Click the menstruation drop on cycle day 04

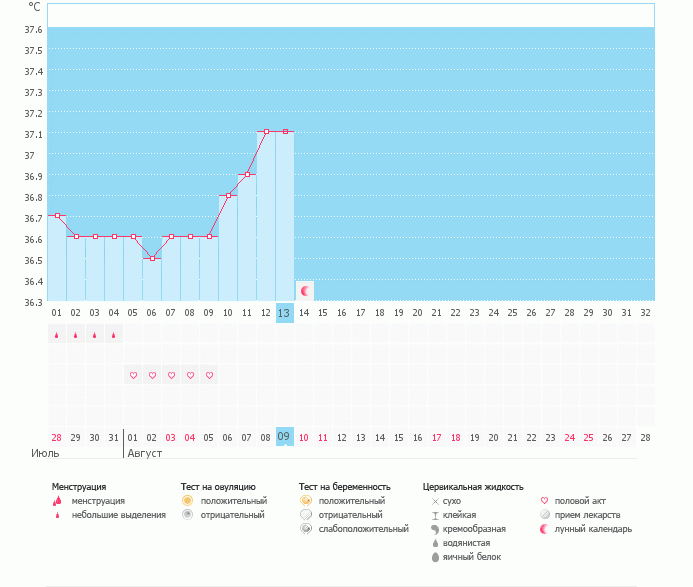click(x=113, y=335)
